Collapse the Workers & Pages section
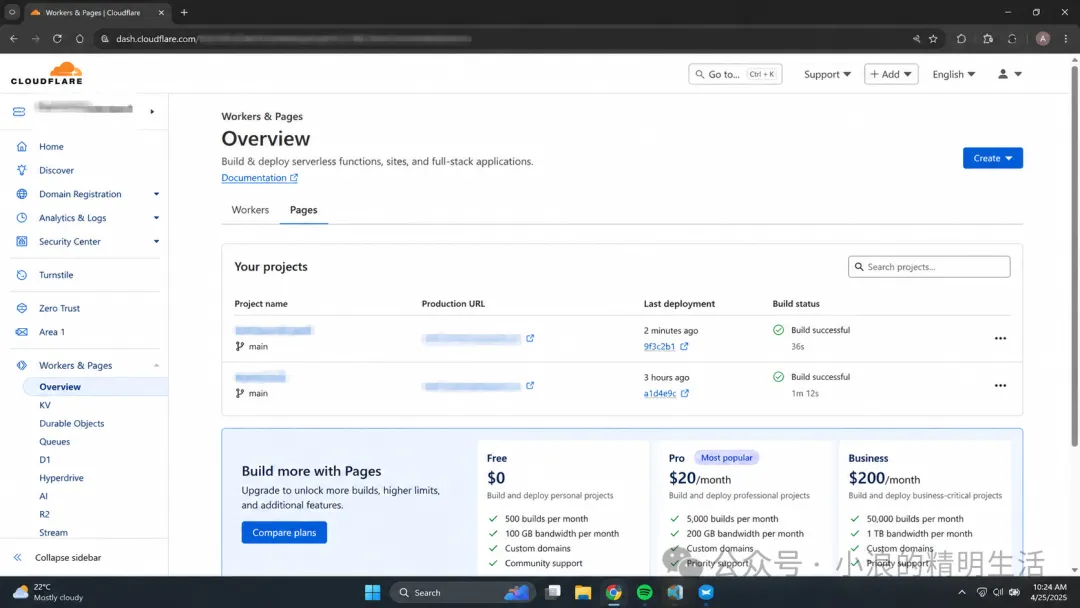 click(x=156, y=366)
